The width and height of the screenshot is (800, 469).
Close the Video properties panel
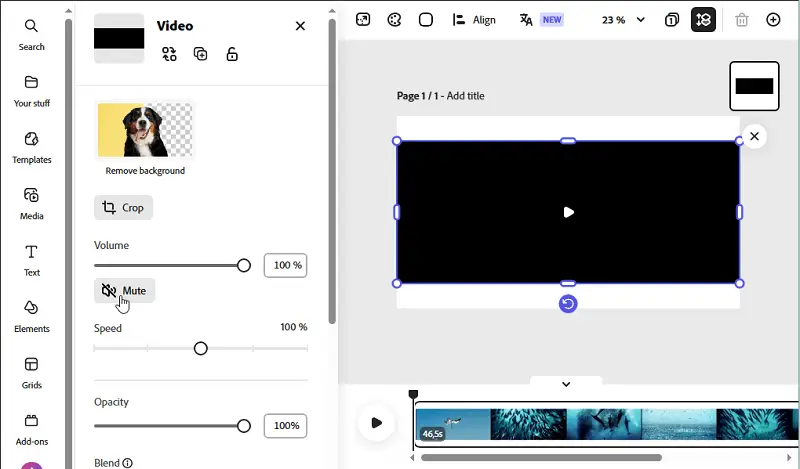click(300, 26)
